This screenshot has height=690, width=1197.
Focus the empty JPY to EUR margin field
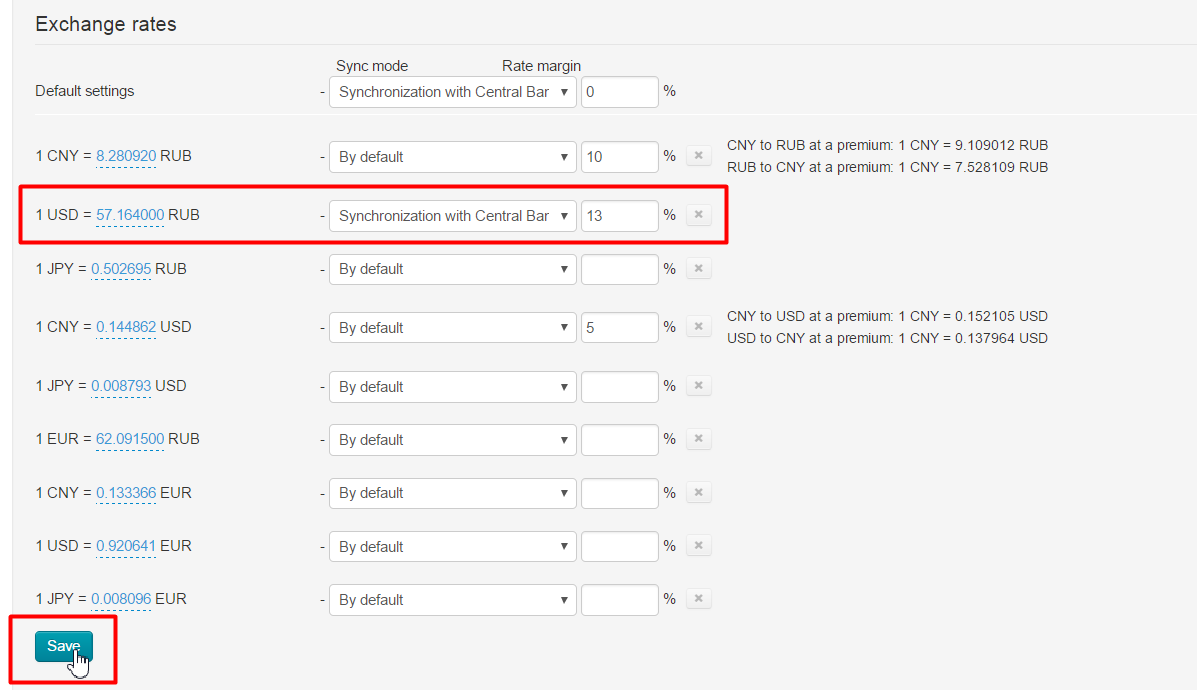tap(620, 600)
